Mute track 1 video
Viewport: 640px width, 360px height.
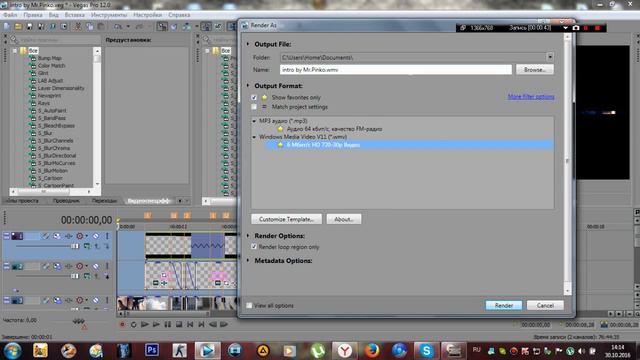(x=96, y=236)
